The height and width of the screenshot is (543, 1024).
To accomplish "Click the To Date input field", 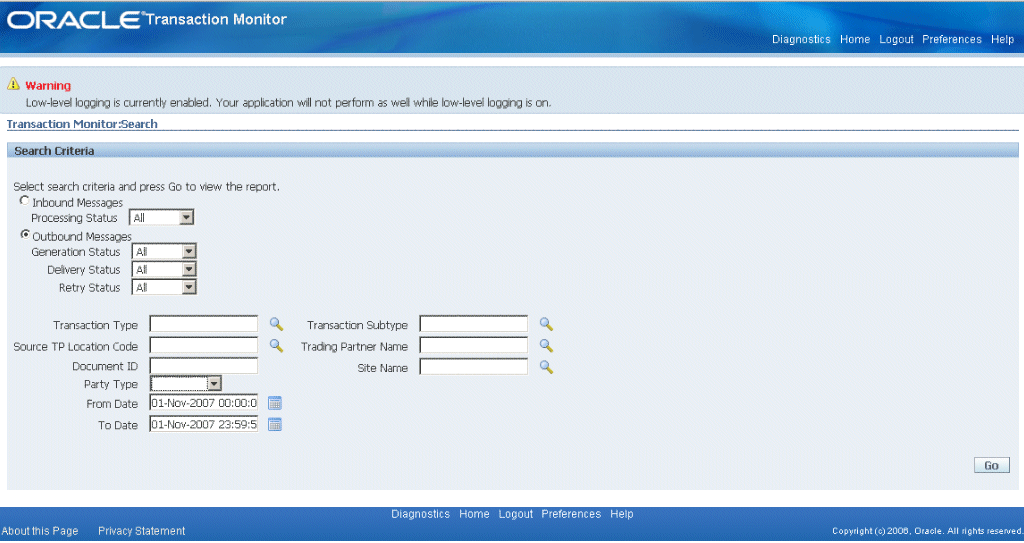I will pos(204,425).
